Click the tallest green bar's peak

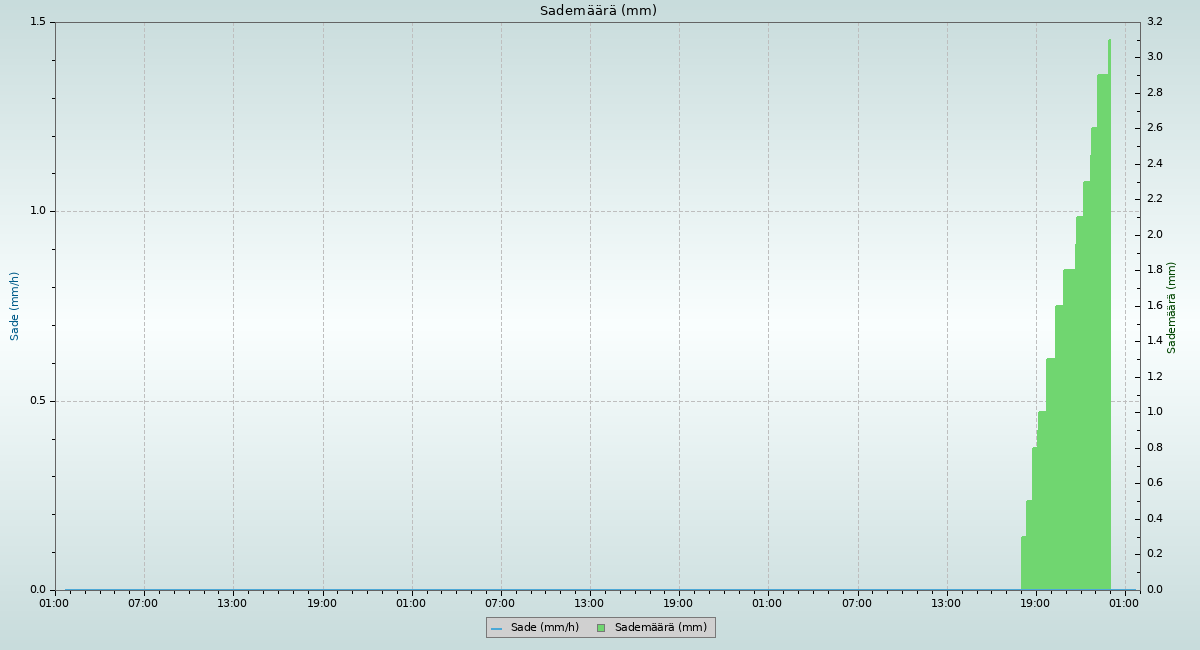click(x=1109, y=42)
